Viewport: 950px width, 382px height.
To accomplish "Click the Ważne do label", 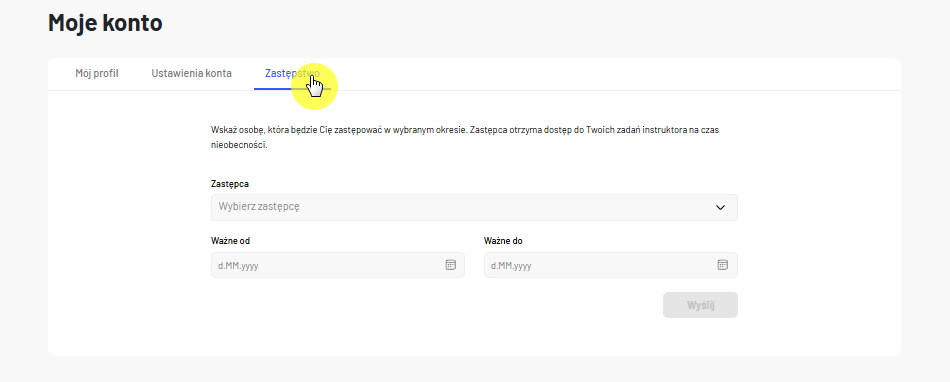I will click(x=503, y=241).
